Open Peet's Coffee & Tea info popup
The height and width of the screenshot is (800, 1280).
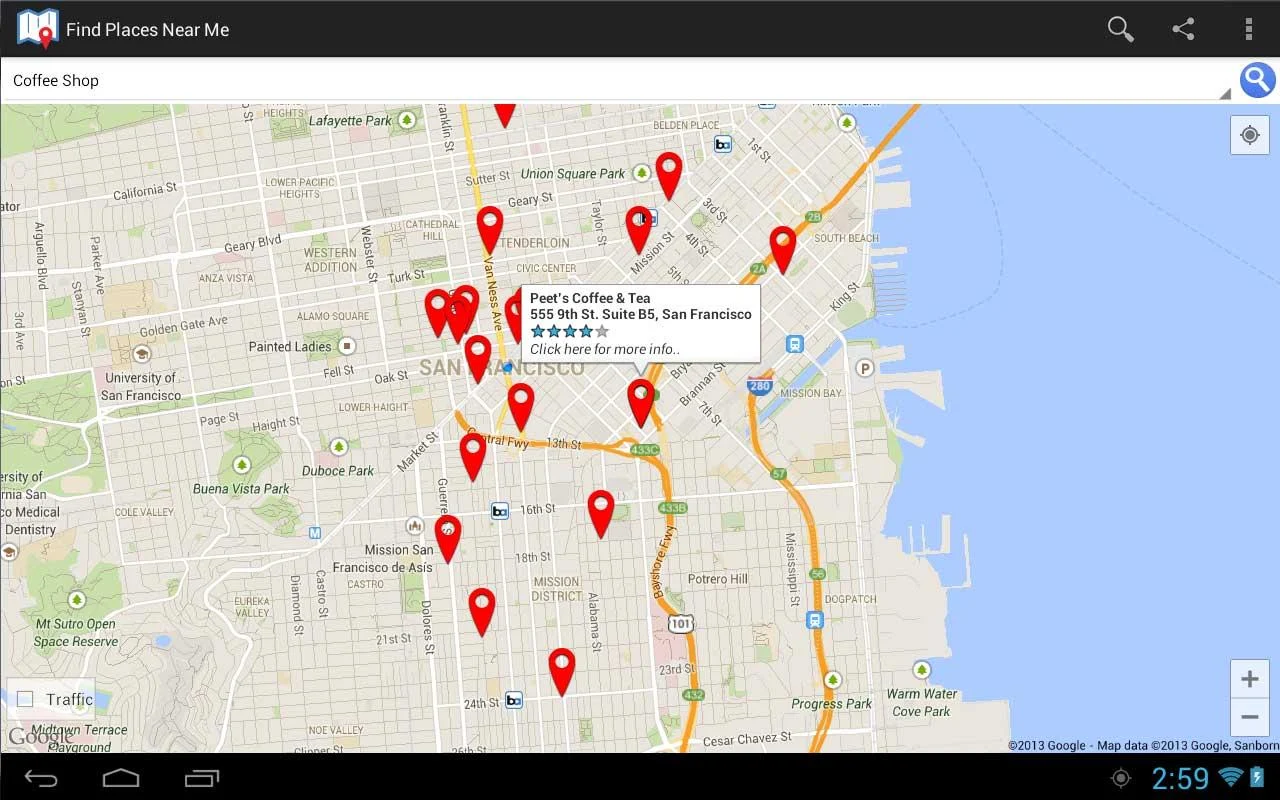click(640, 323)
